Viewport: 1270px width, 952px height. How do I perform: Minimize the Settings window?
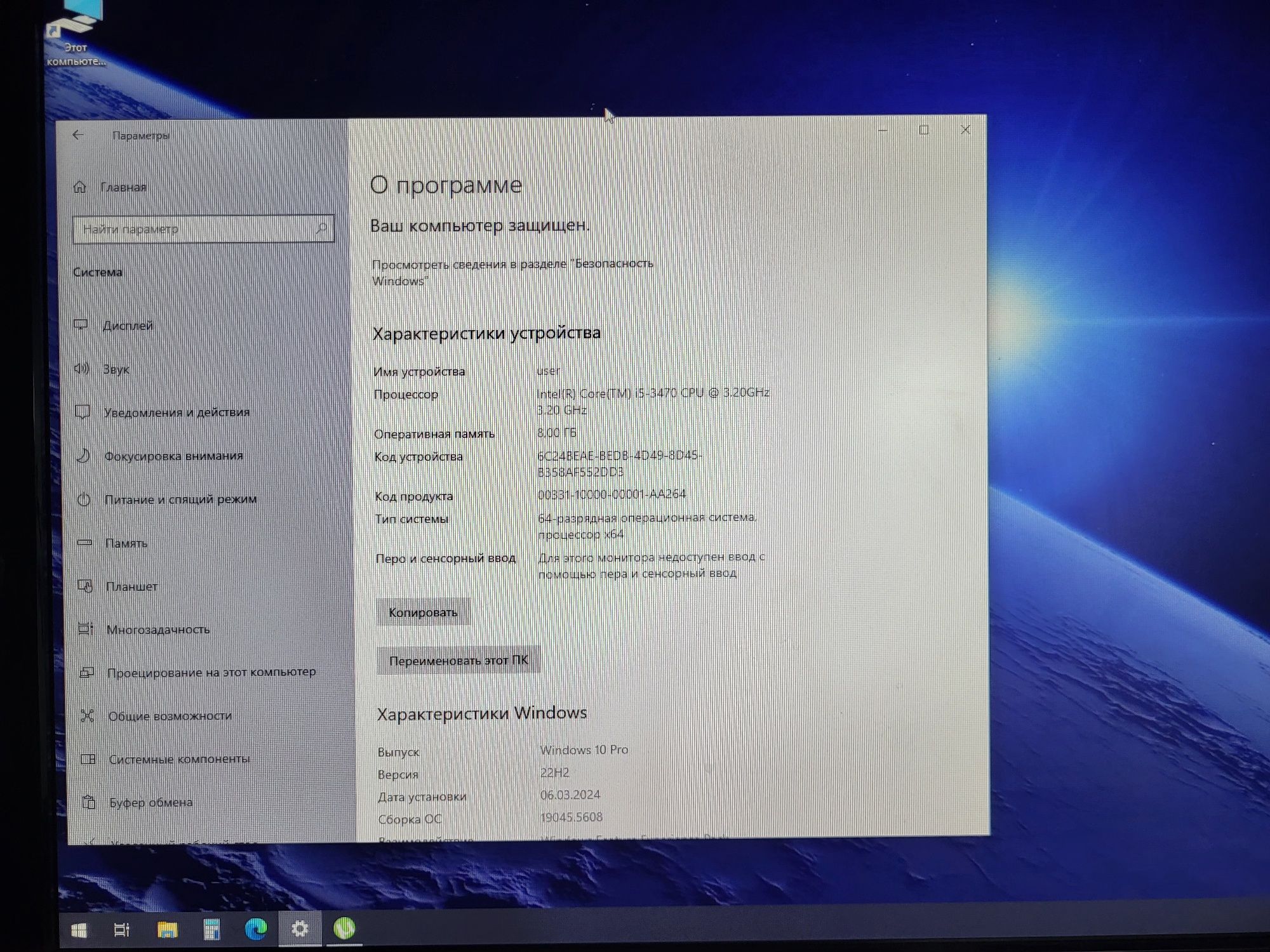pyautogui.click(x=883, y=130)
